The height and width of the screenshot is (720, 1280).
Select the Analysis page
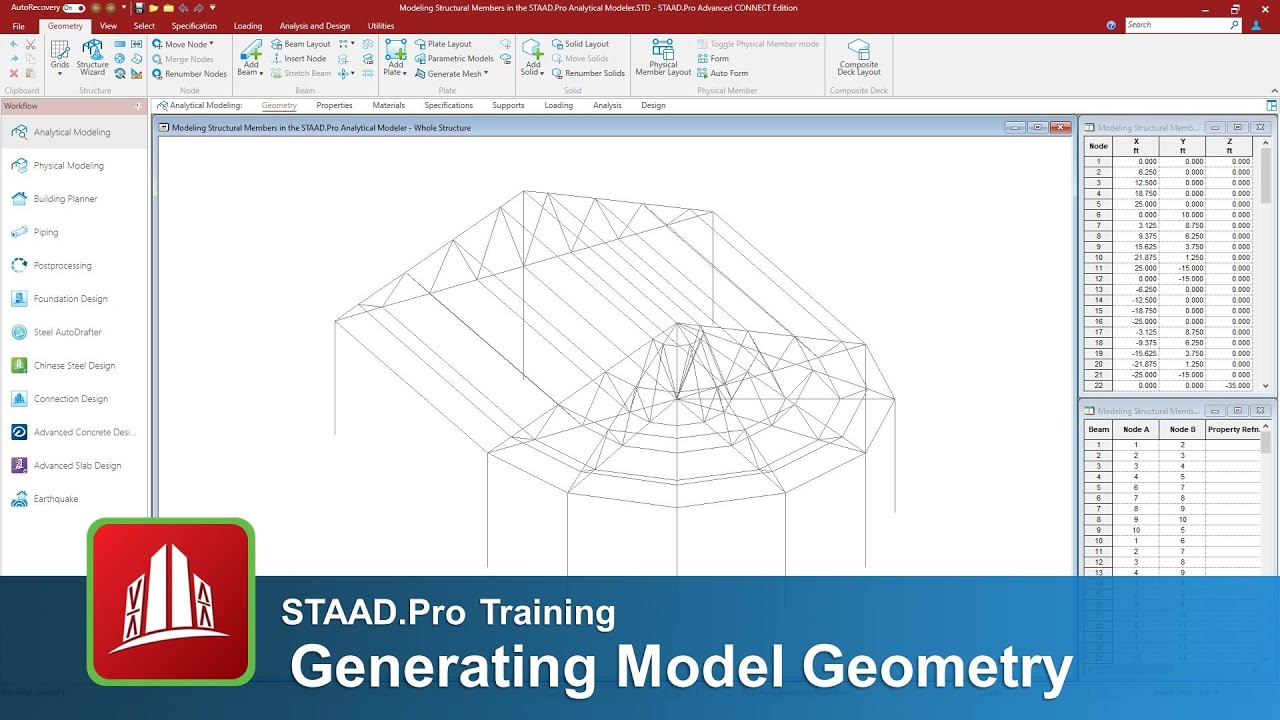(x=607, y=105)
